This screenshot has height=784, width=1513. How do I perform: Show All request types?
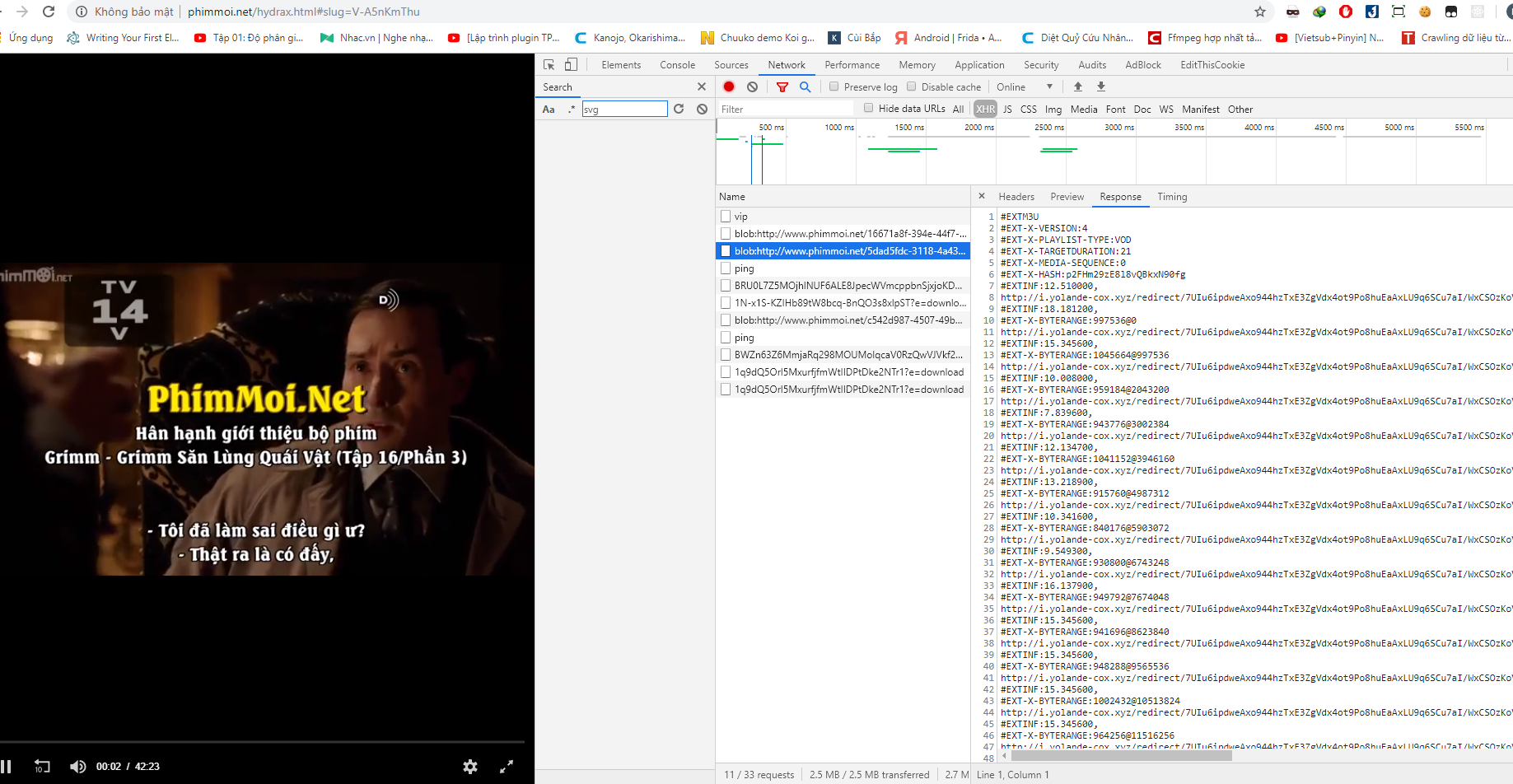point(958,109)
